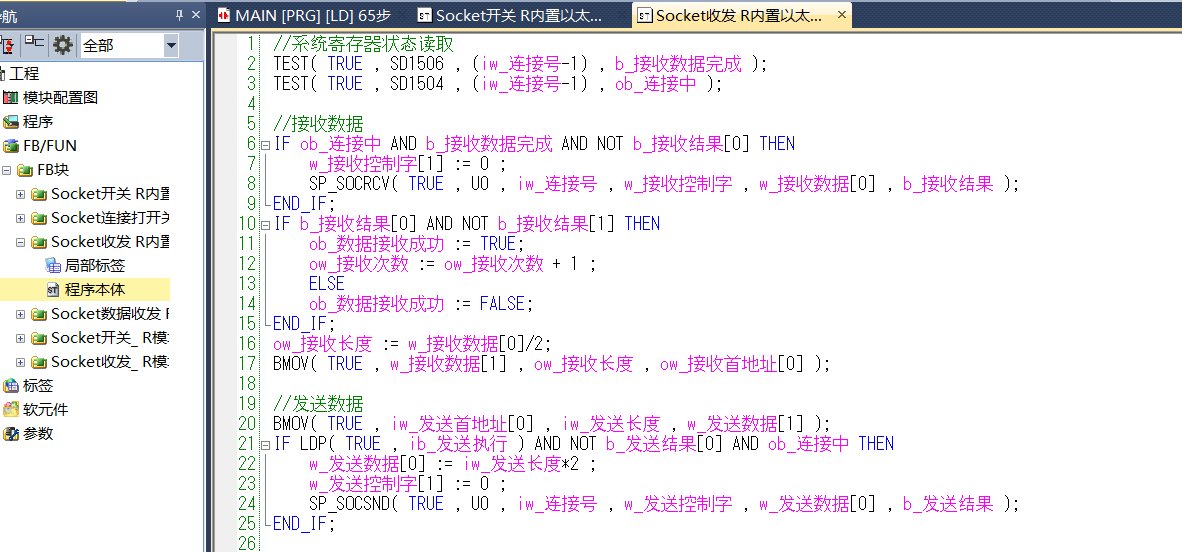Click the gear options icon in navigation toolbar
This screenshot has height=552, width=1182.
point(63,45)
